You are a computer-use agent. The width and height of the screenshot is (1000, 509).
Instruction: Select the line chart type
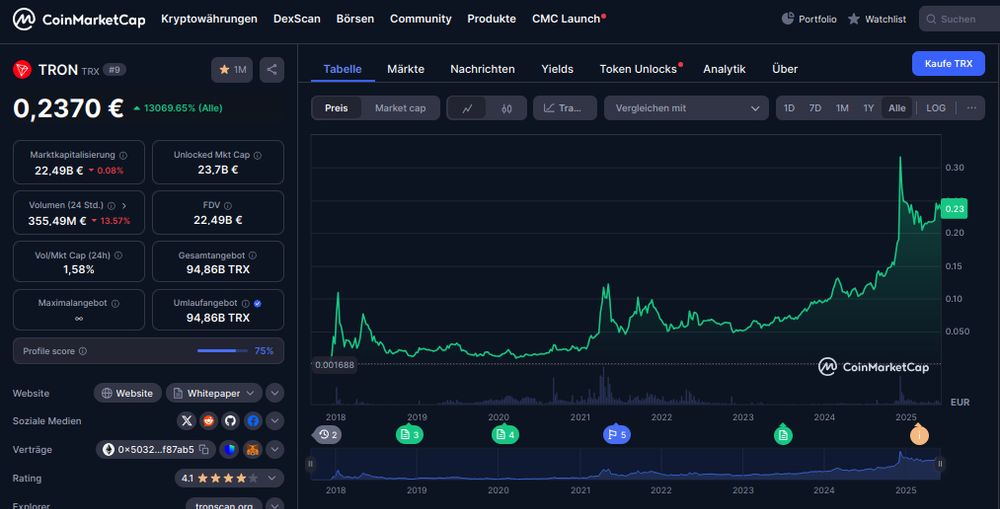[467, 108]
